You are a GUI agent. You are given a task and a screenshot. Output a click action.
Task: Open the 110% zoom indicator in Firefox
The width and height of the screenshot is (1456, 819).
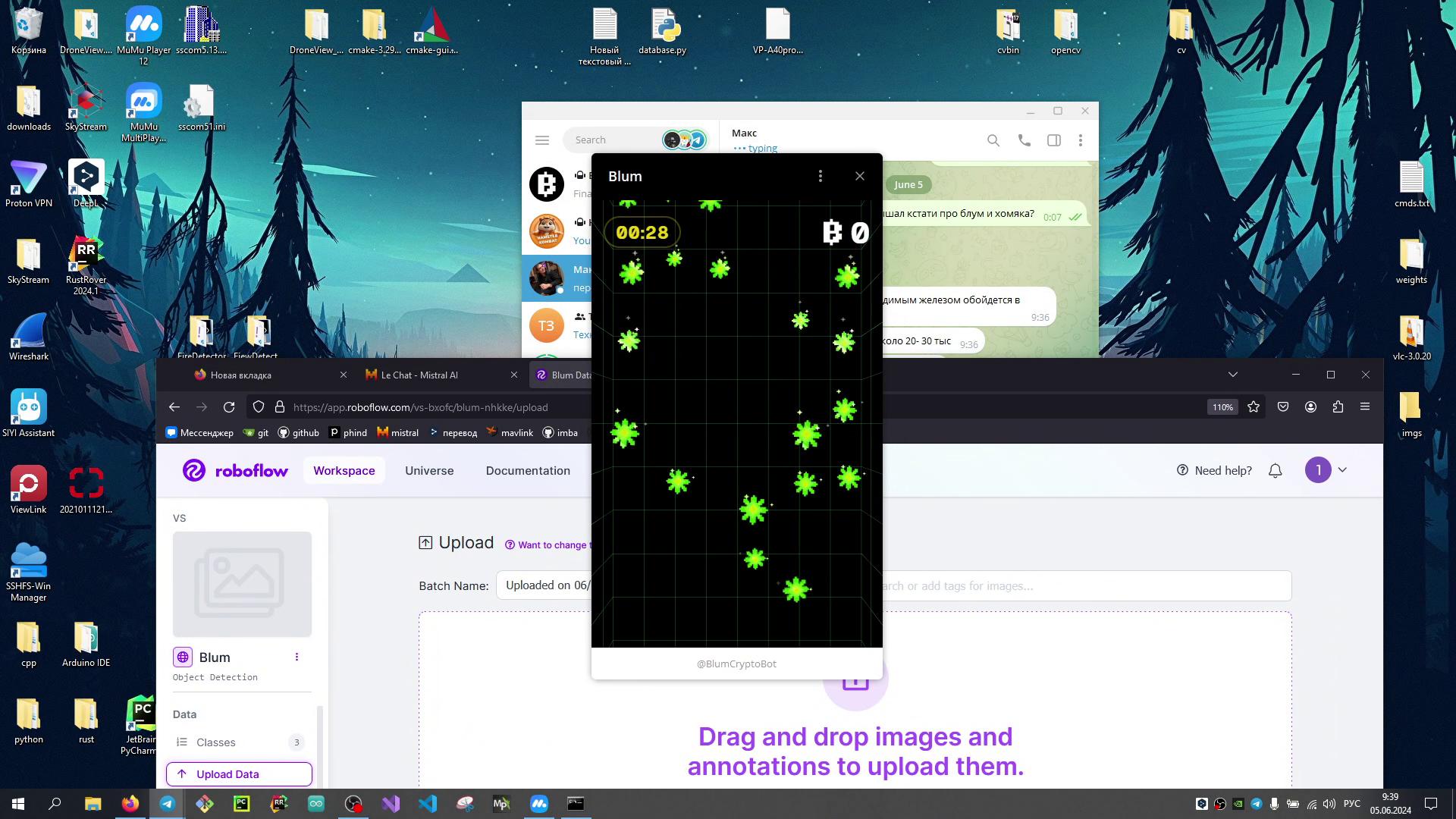pos(1222,407)
